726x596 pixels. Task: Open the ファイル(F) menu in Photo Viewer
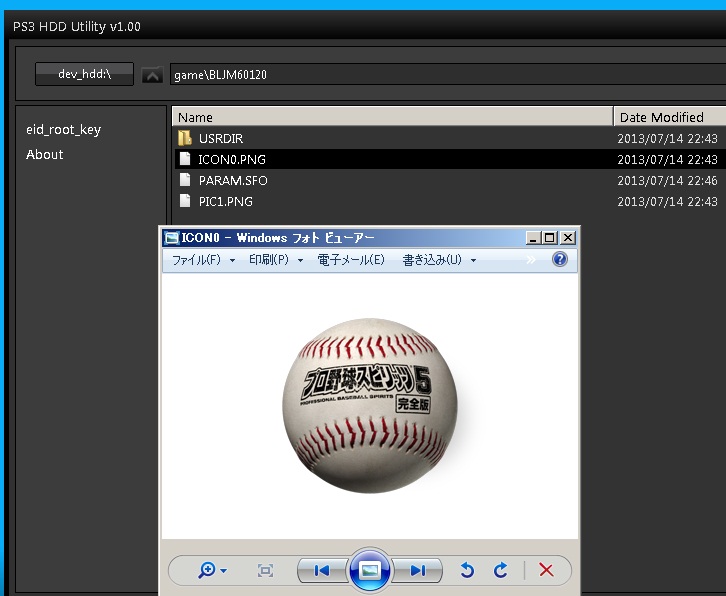pos(196,260)
